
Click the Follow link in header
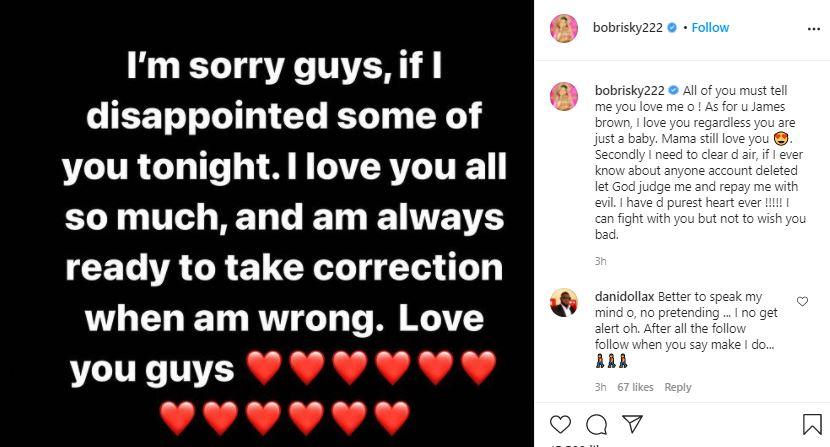coord(711,28)
